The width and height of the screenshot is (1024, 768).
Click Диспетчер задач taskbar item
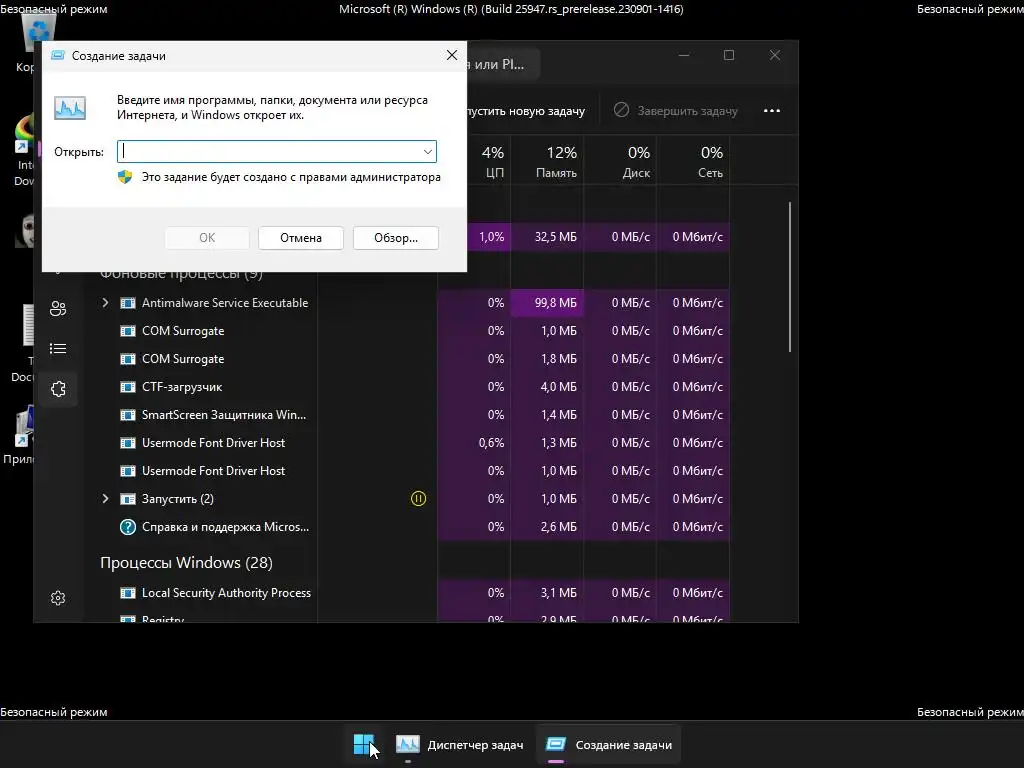(460, 744)
